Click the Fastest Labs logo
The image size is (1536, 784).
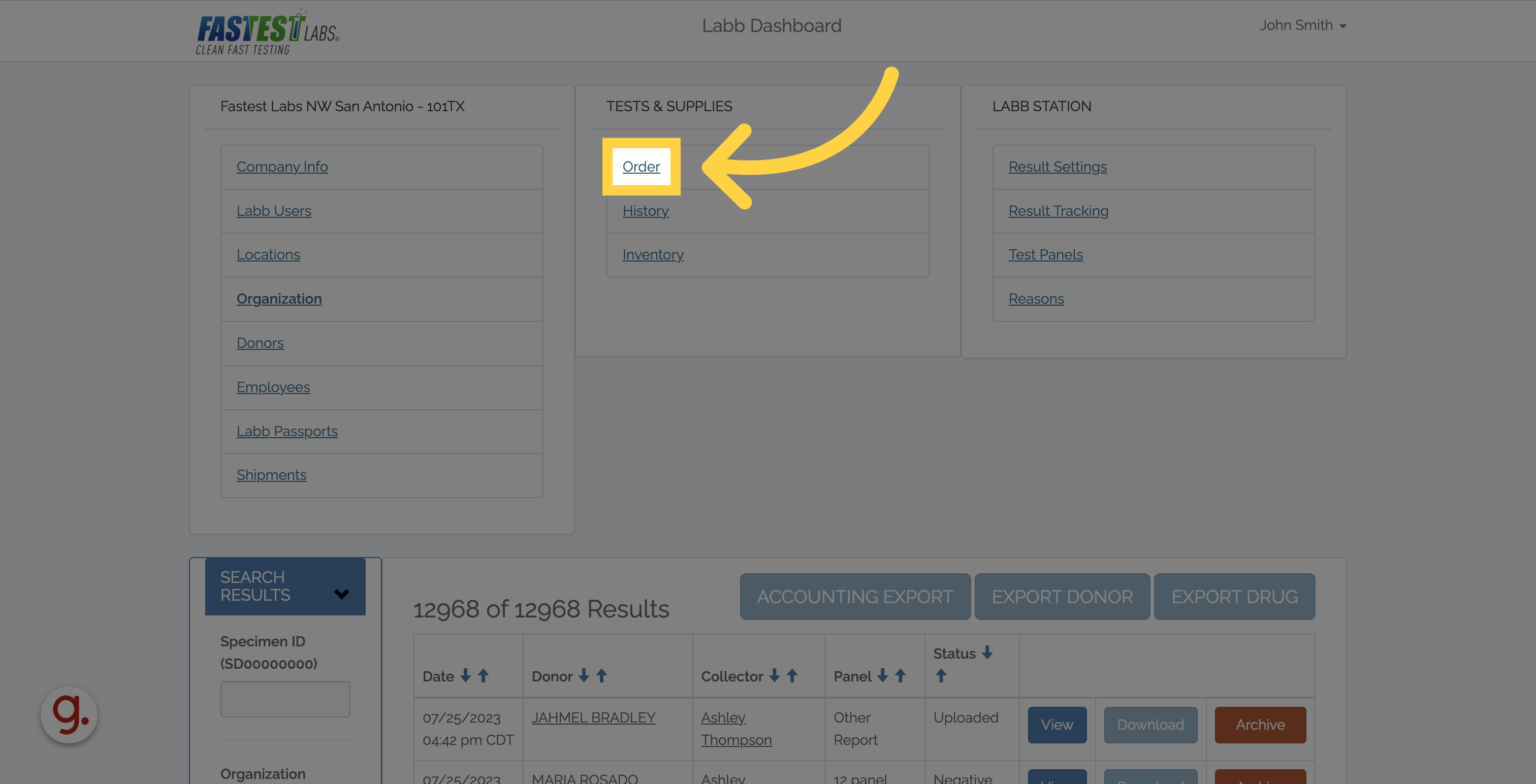point(268,32)
